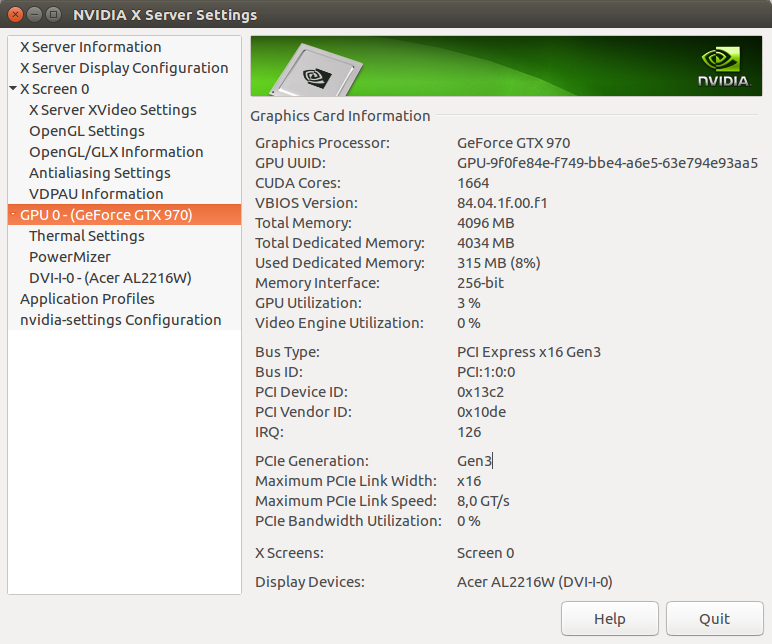The width and height of the screenshot is (772, 644).
Task: Open nvidia-settings Configuration page
Action: [121, 320]
